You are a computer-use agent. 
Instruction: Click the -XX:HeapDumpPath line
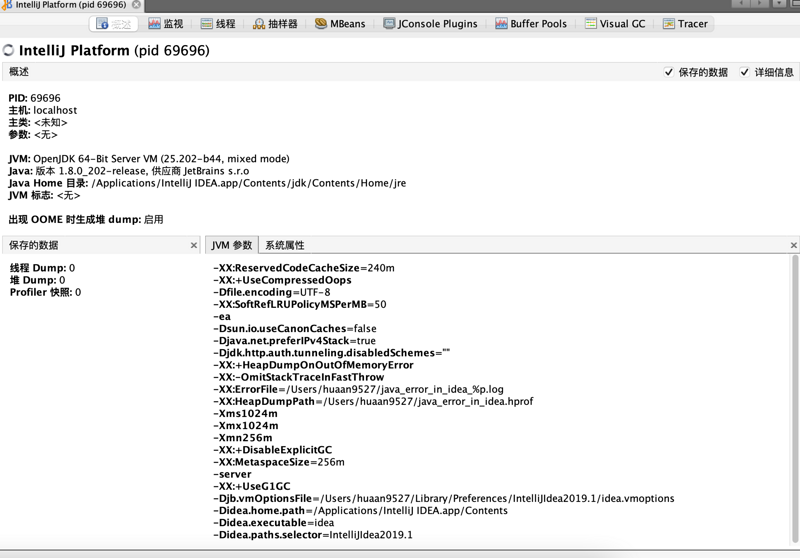click(373, 401)
